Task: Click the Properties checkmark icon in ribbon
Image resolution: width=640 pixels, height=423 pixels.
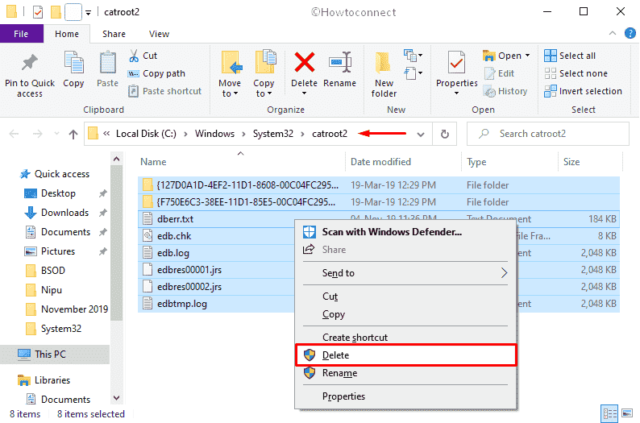Action: (456, 62)
